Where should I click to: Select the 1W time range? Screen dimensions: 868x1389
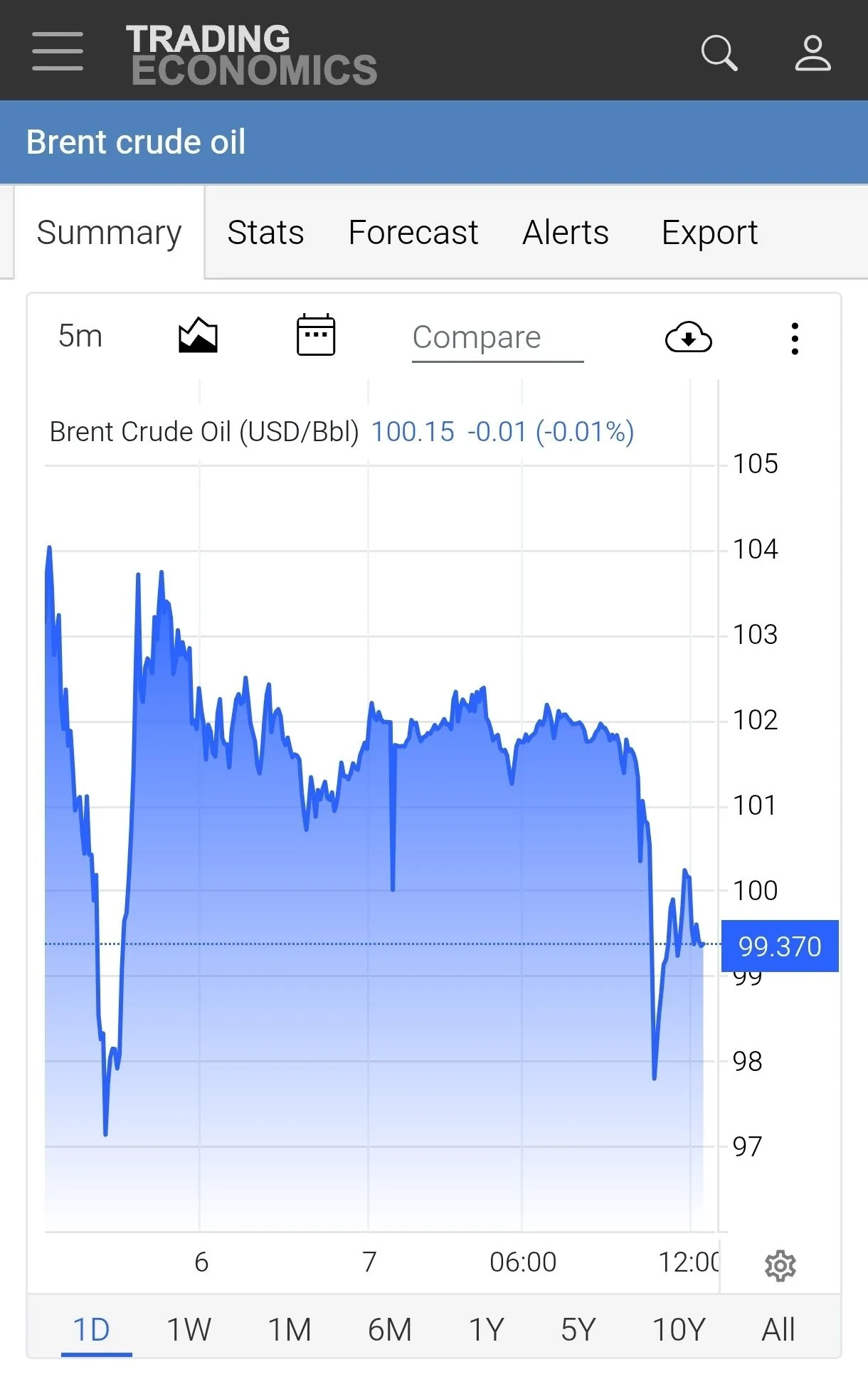(189, 1329)
